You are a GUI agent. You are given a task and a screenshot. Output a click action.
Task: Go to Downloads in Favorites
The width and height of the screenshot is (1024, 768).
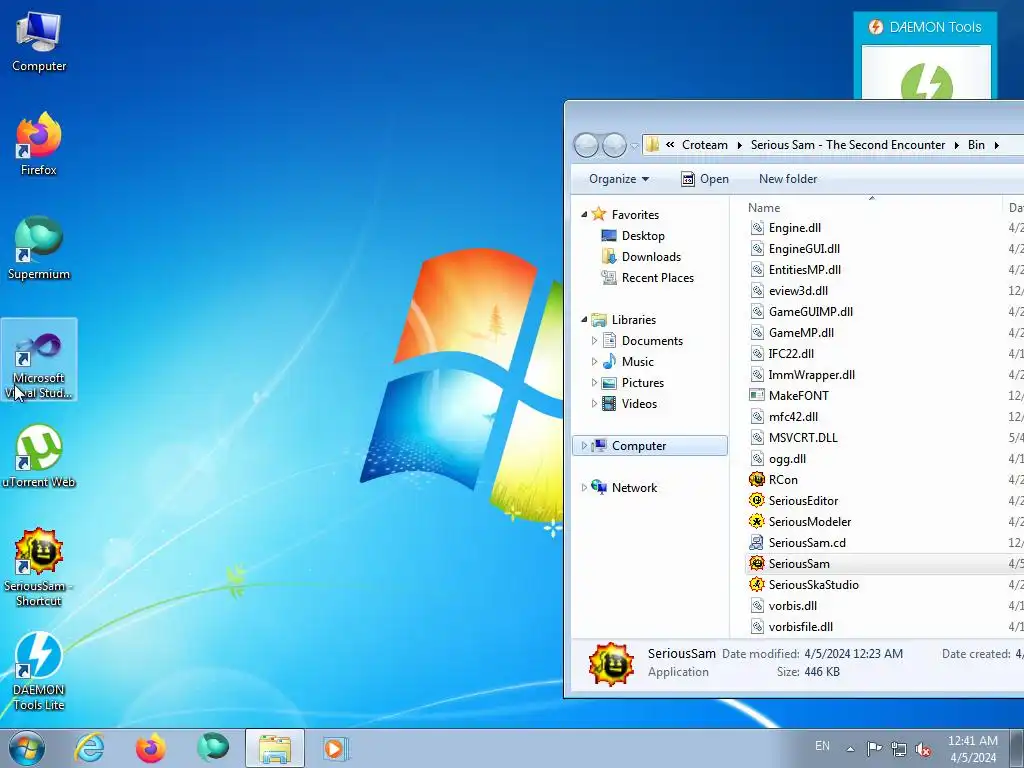[651, 257]
